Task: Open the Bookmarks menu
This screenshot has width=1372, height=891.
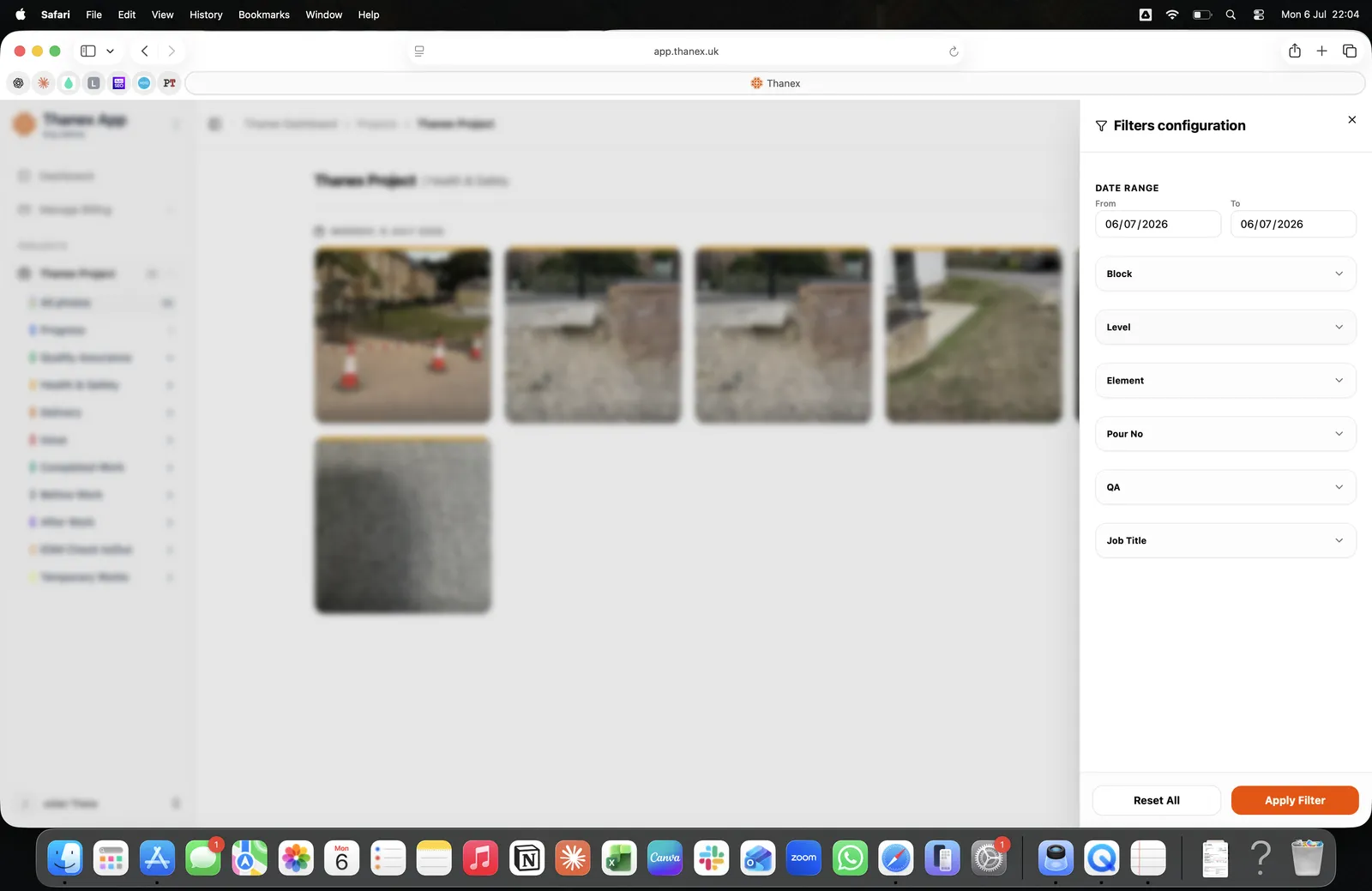Action: [264, 15]
